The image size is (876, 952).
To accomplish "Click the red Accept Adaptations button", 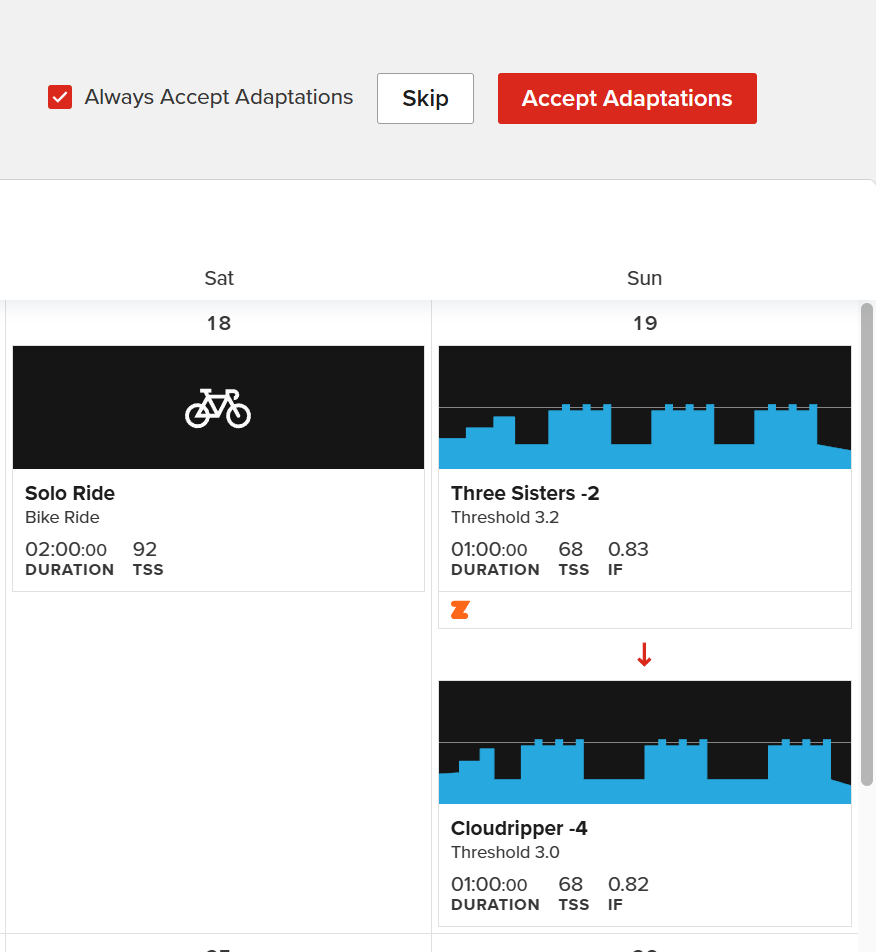I will click(627, 98).
